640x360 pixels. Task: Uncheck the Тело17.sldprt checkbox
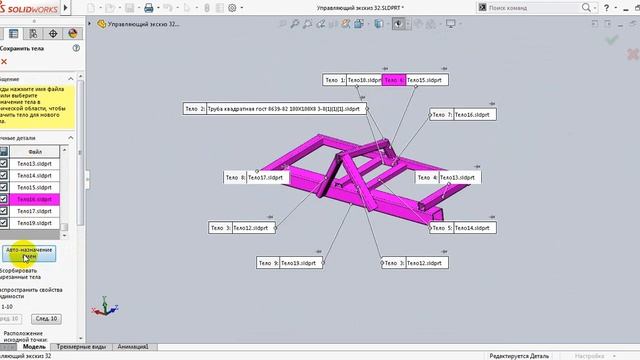click(3, 211)
